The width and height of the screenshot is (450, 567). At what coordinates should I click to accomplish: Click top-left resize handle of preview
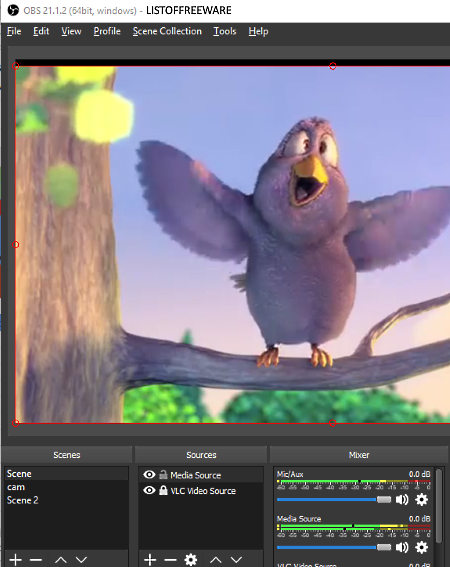pos(16,66)
